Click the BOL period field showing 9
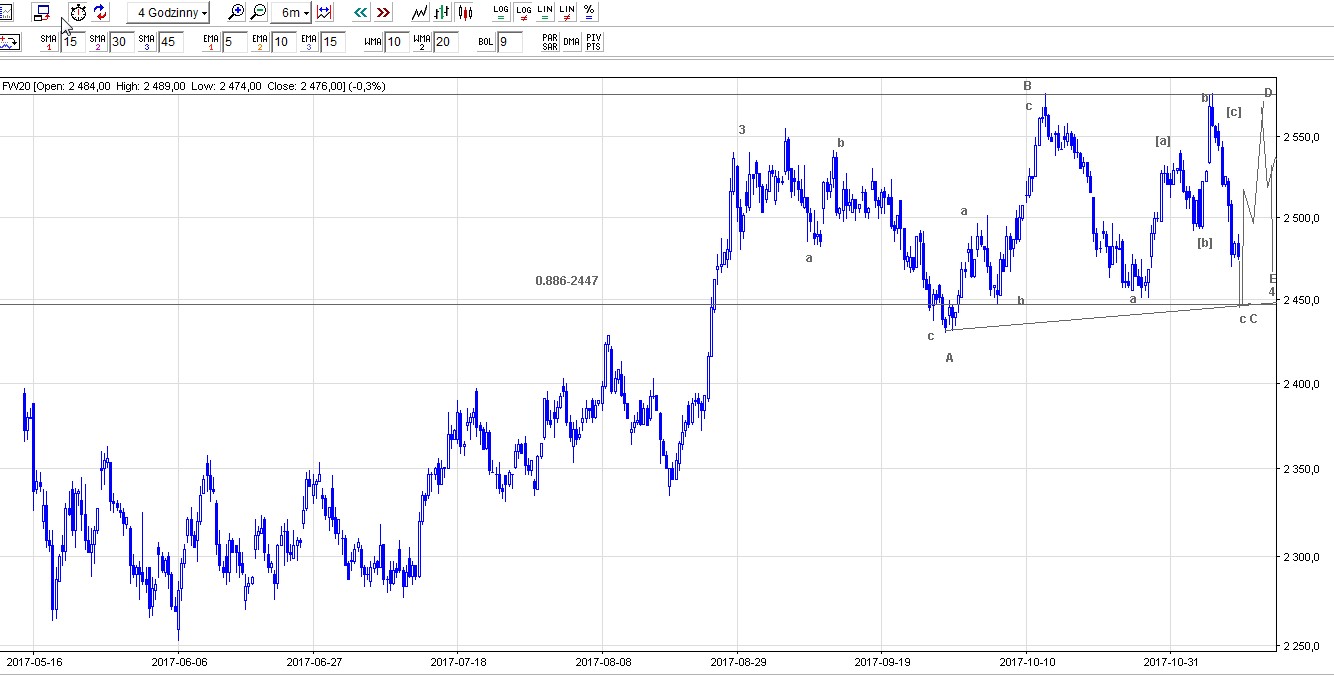Image resolution: width=1334 pixels, height=677 pixels. (510, 42)
